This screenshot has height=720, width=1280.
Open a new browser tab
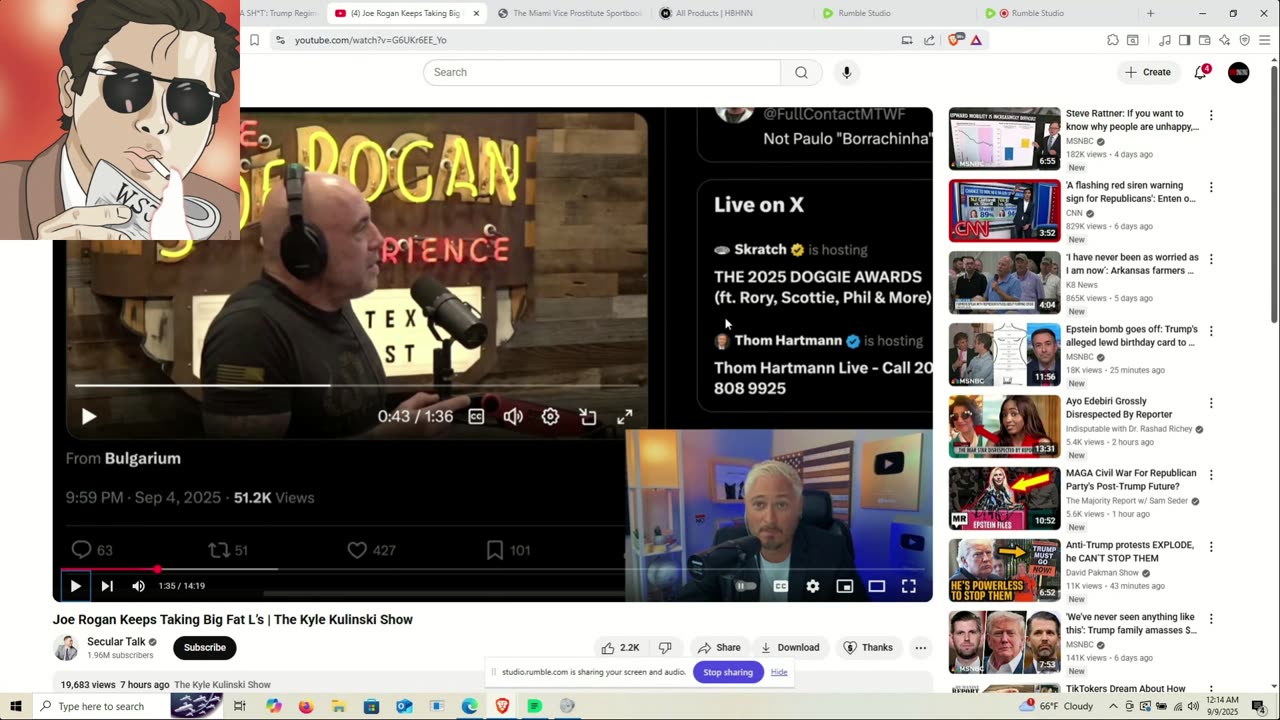[1150, 13]
